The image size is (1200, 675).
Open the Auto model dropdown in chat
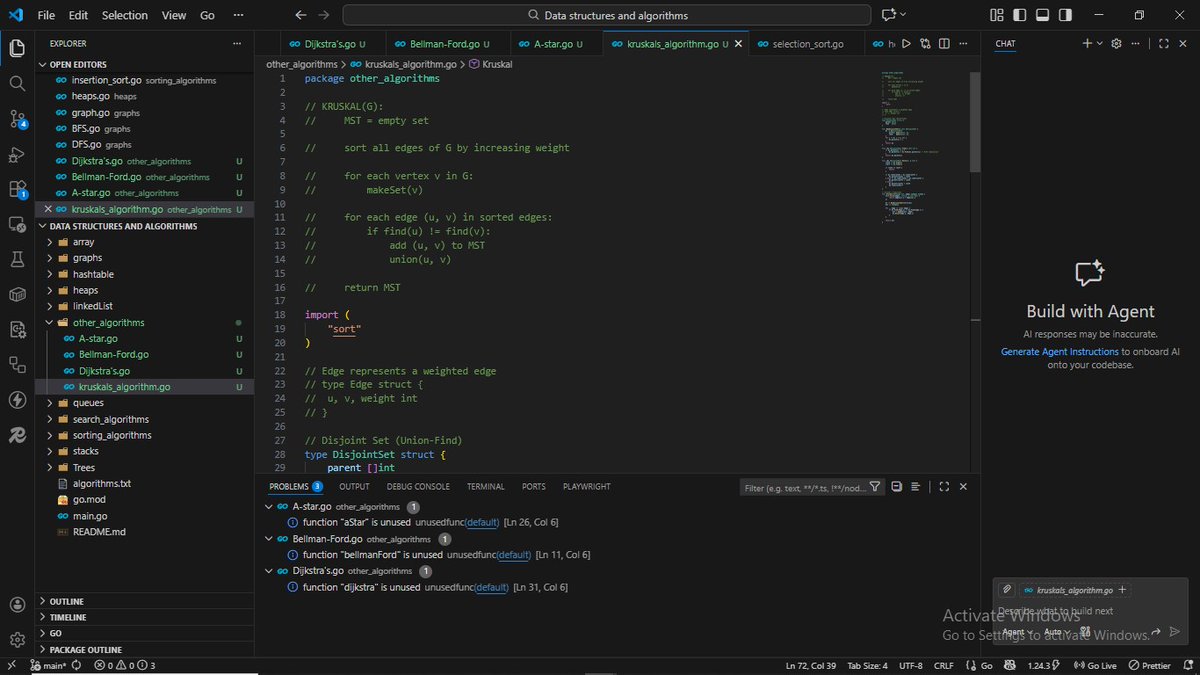point(1057,632)
